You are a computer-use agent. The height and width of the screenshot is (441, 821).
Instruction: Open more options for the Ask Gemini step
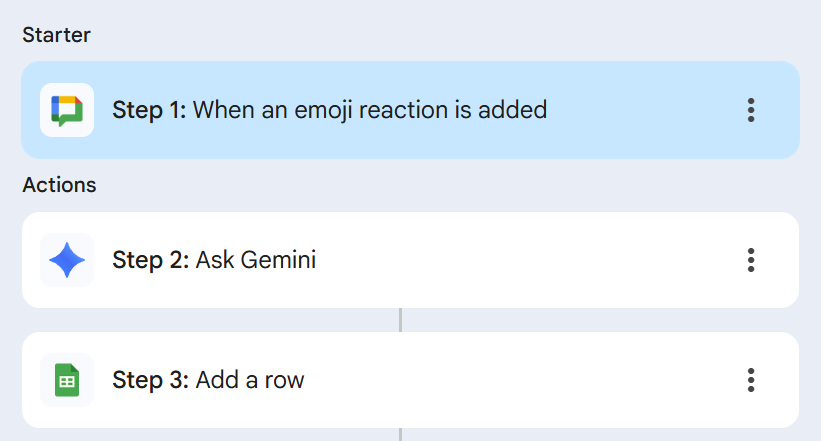[x=751, y=260]
